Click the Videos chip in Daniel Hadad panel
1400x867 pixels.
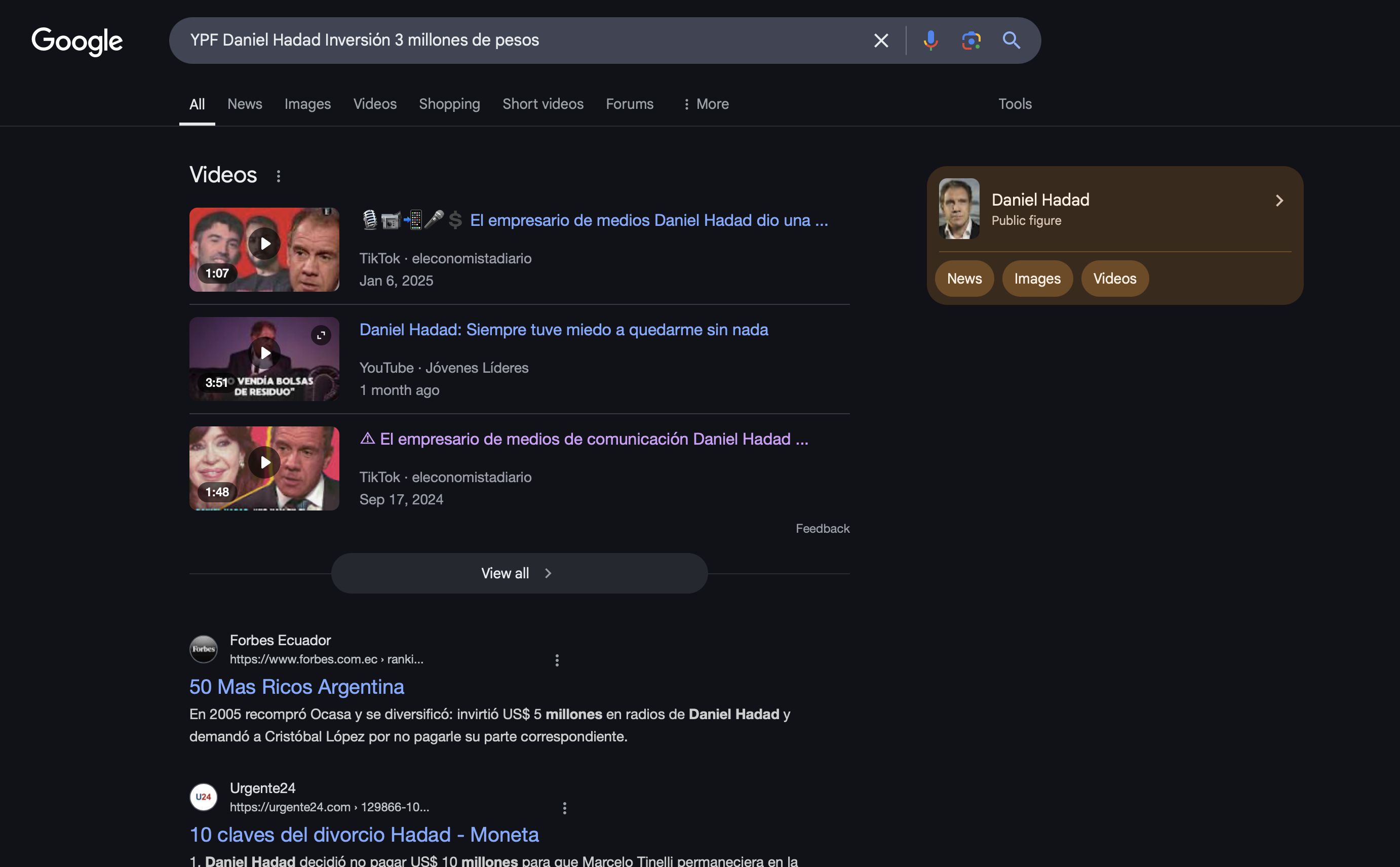point(1114,279)
